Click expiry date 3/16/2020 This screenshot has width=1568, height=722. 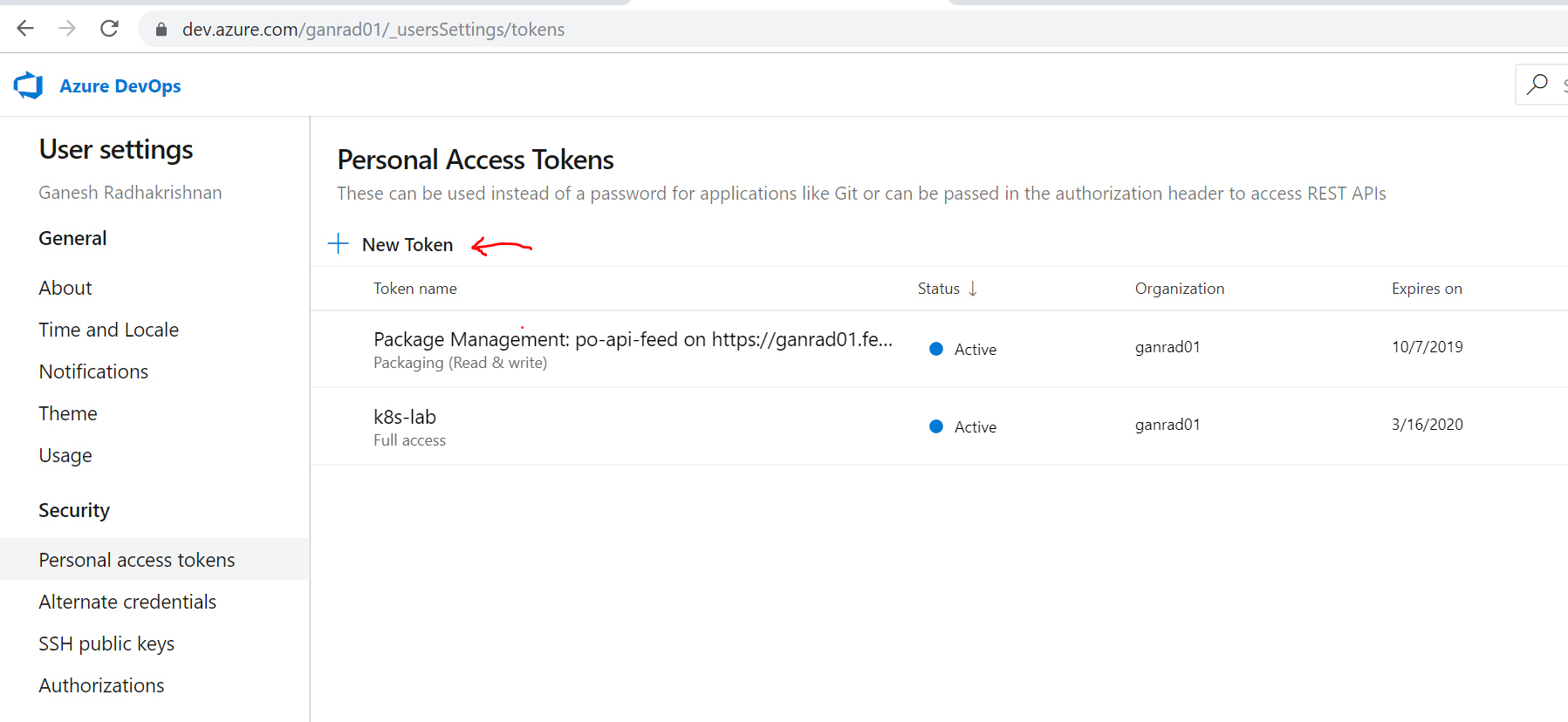1428,425
